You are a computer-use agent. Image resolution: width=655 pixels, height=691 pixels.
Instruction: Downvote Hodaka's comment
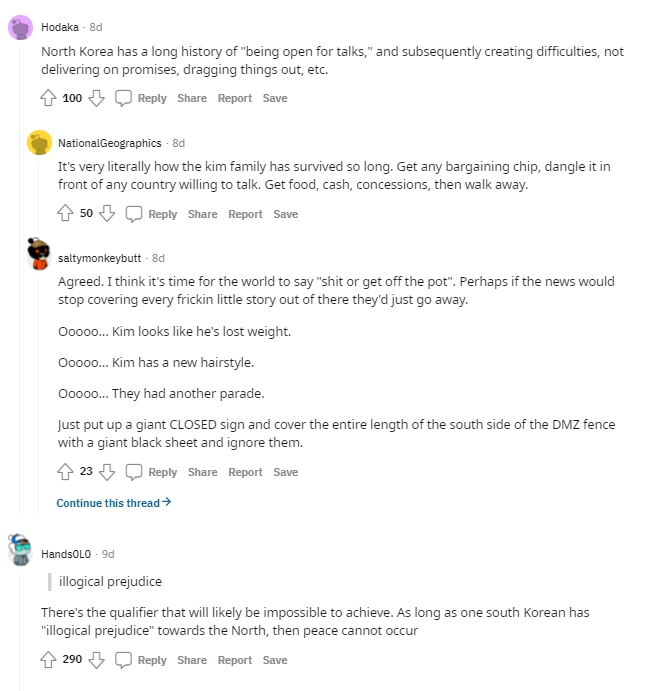pos(96,98)
